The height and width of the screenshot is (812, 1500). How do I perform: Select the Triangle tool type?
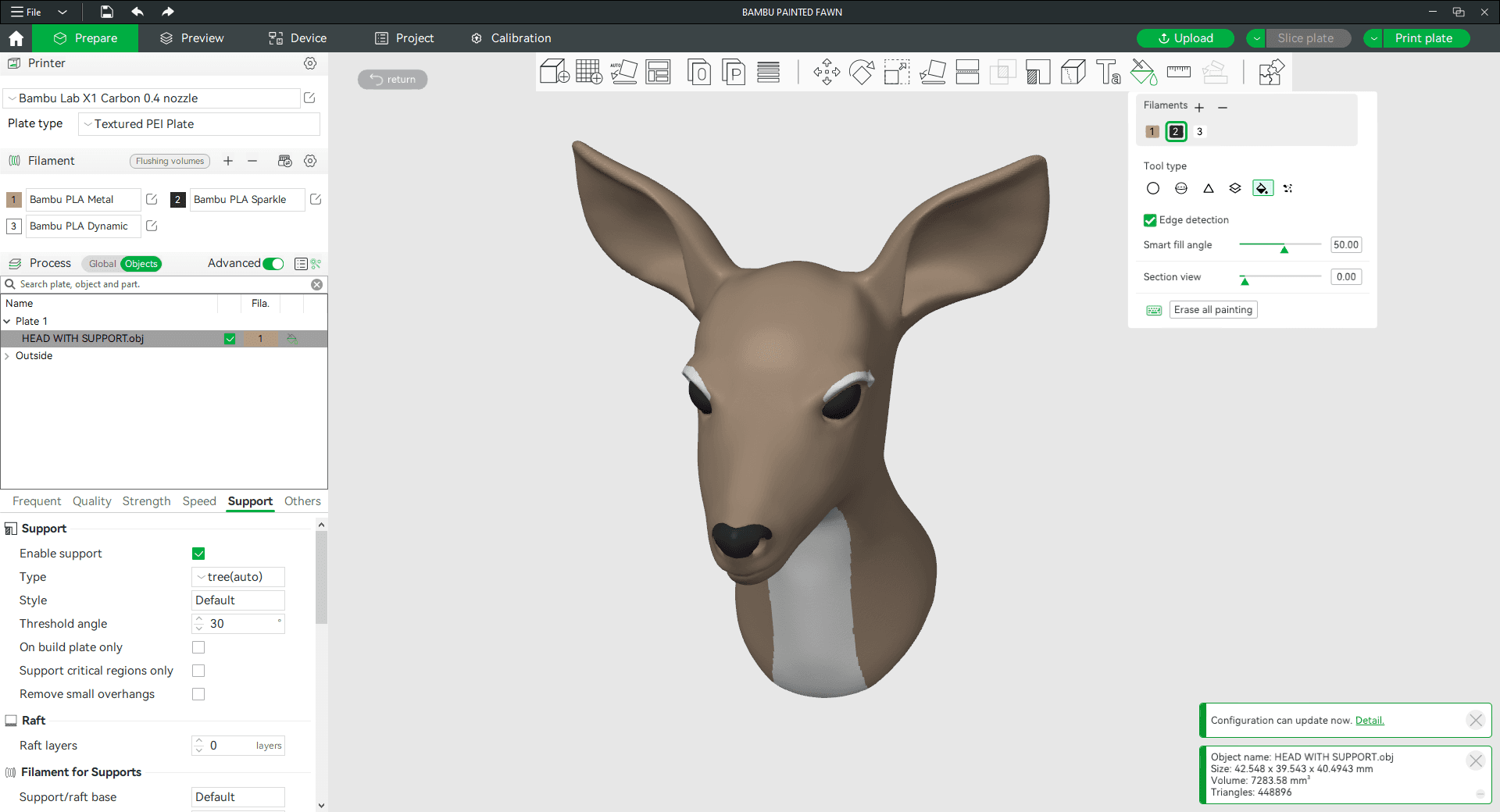pos(1209,188)
